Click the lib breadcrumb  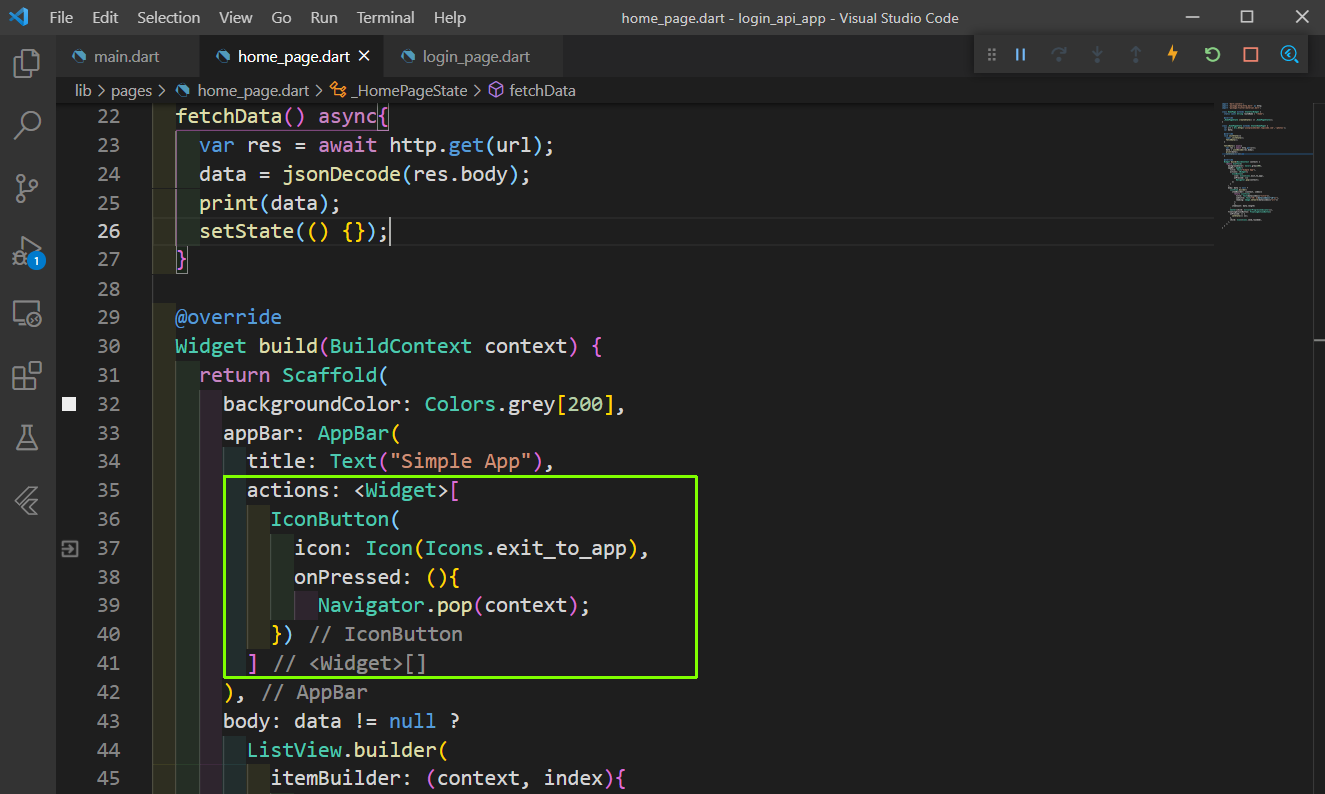coord(82,90)
